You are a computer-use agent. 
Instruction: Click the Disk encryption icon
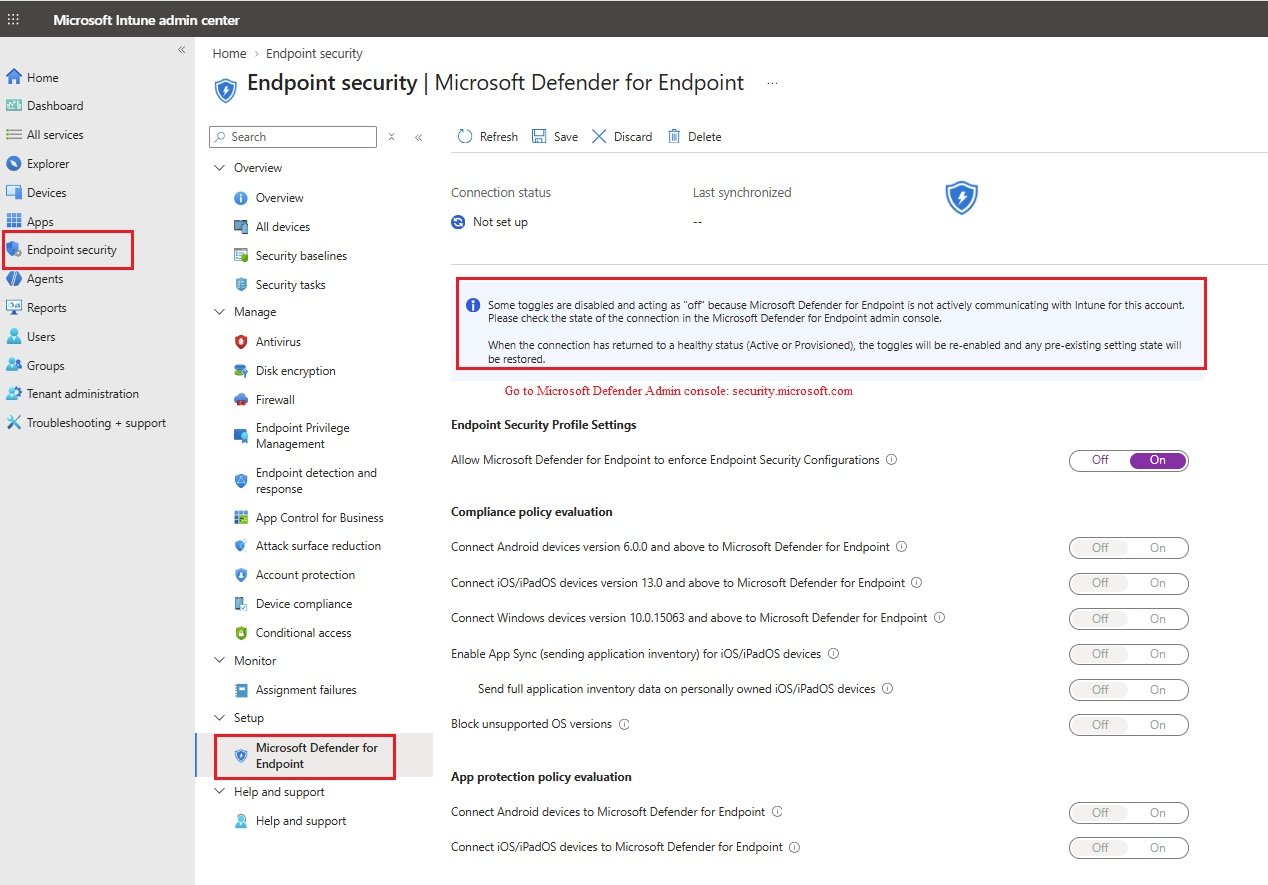(241, 371)
